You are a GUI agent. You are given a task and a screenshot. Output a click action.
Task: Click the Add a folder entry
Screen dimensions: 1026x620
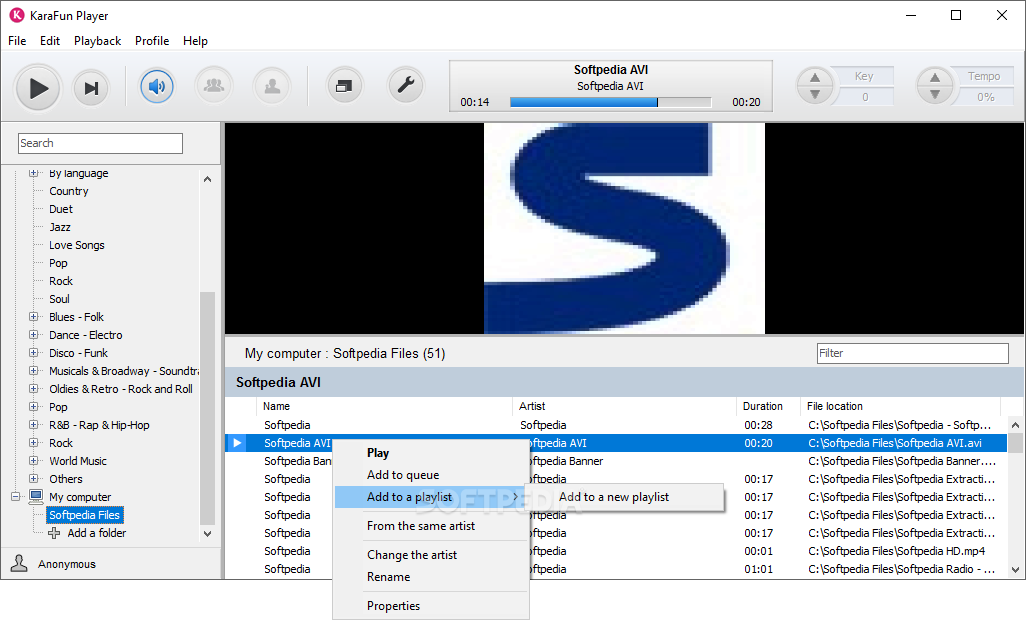(97, 533)
